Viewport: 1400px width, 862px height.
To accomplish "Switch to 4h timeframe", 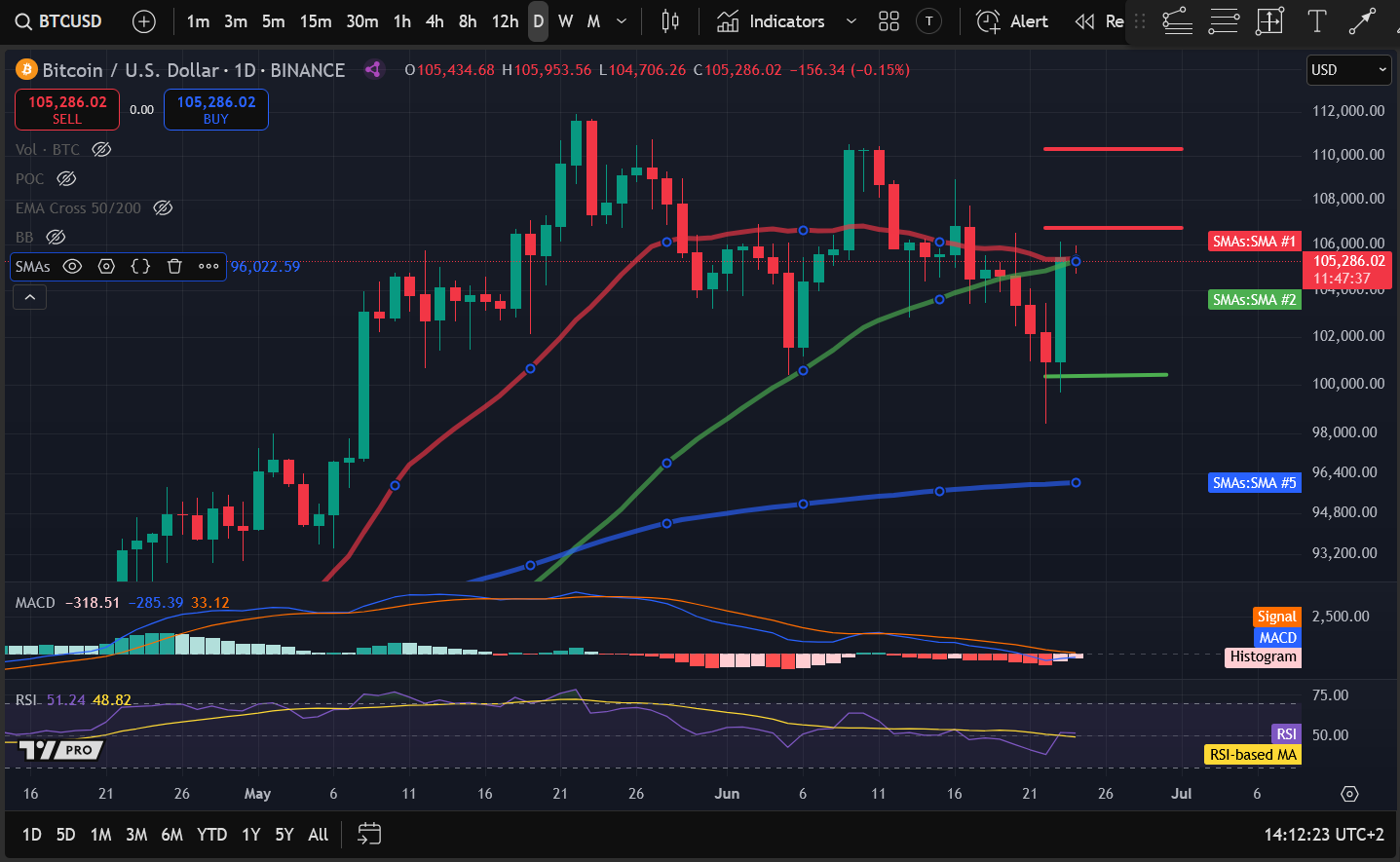I will pos(435,21).
